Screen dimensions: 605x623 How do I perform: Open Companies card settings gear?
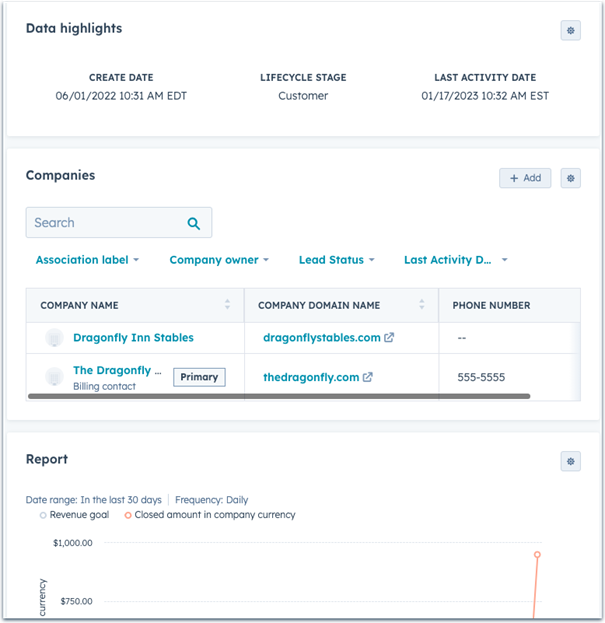570,178
